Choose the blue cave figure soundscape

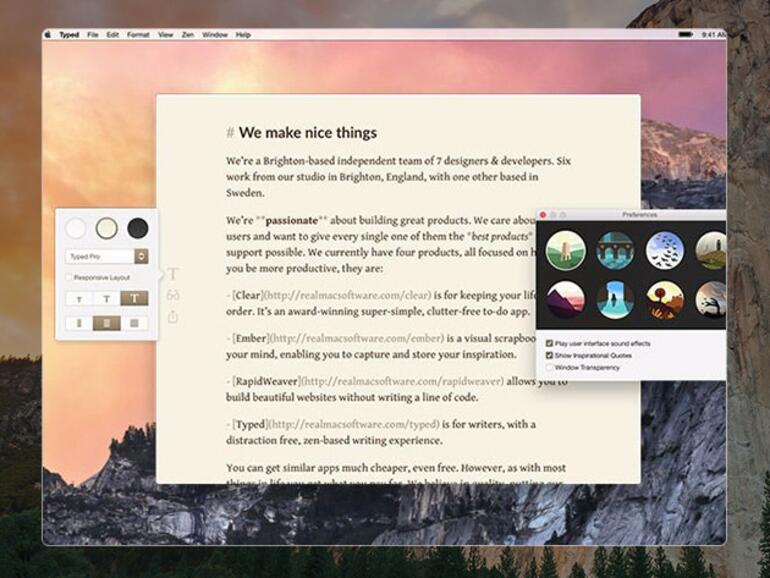coord(615,300)
